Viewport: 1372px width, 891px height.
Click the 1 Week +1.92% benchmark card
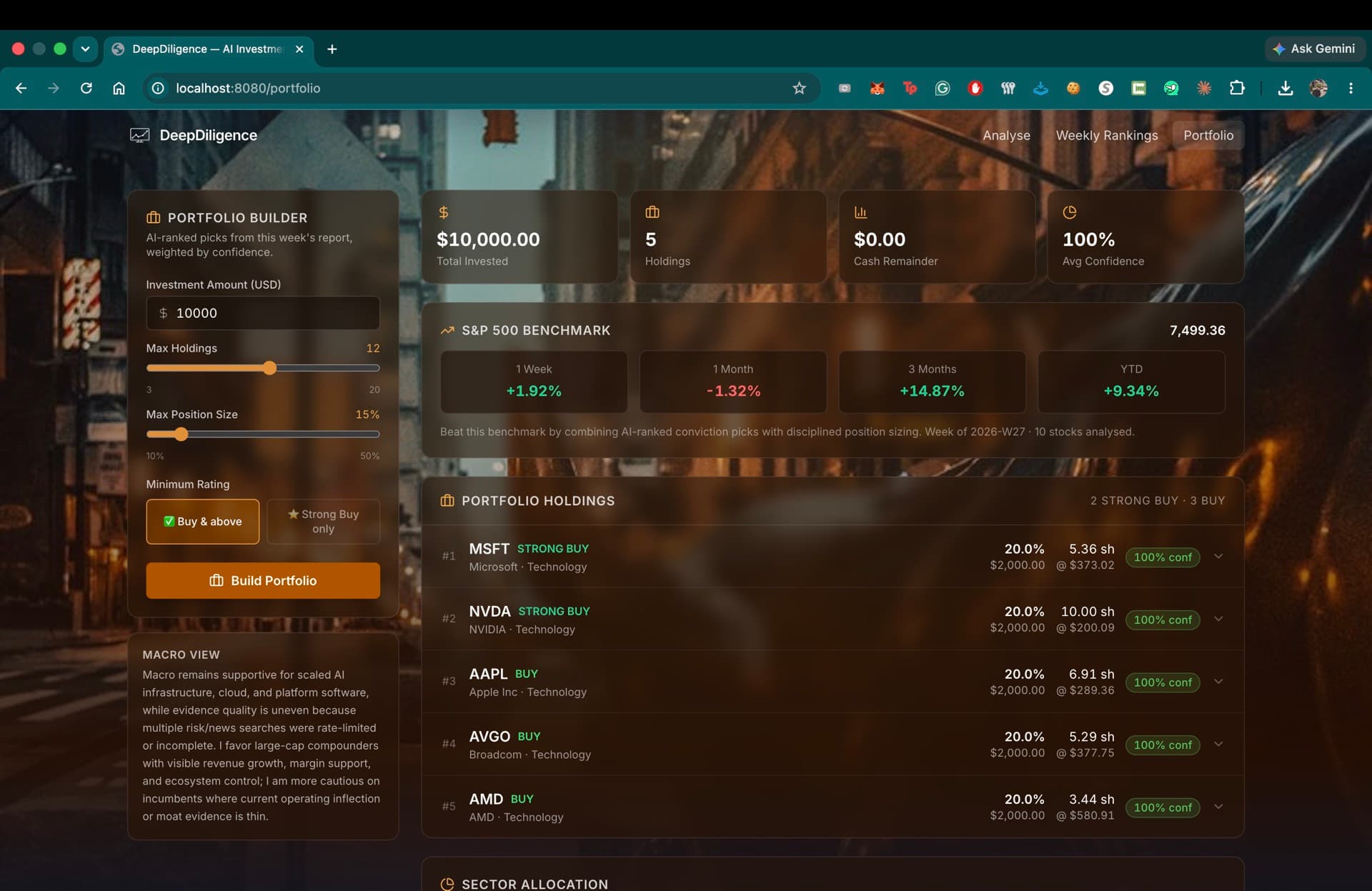click(x=534, y=382)
